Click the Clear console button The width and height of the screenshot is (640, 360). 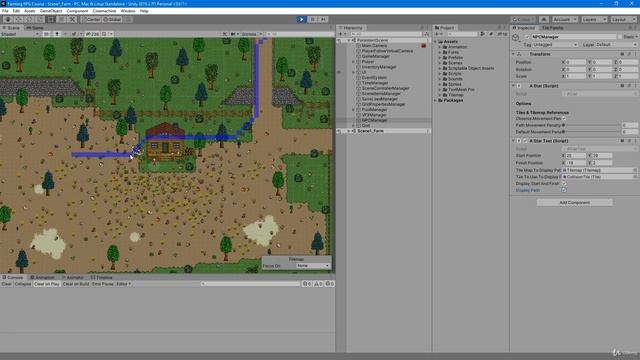[x=7, y=284]
